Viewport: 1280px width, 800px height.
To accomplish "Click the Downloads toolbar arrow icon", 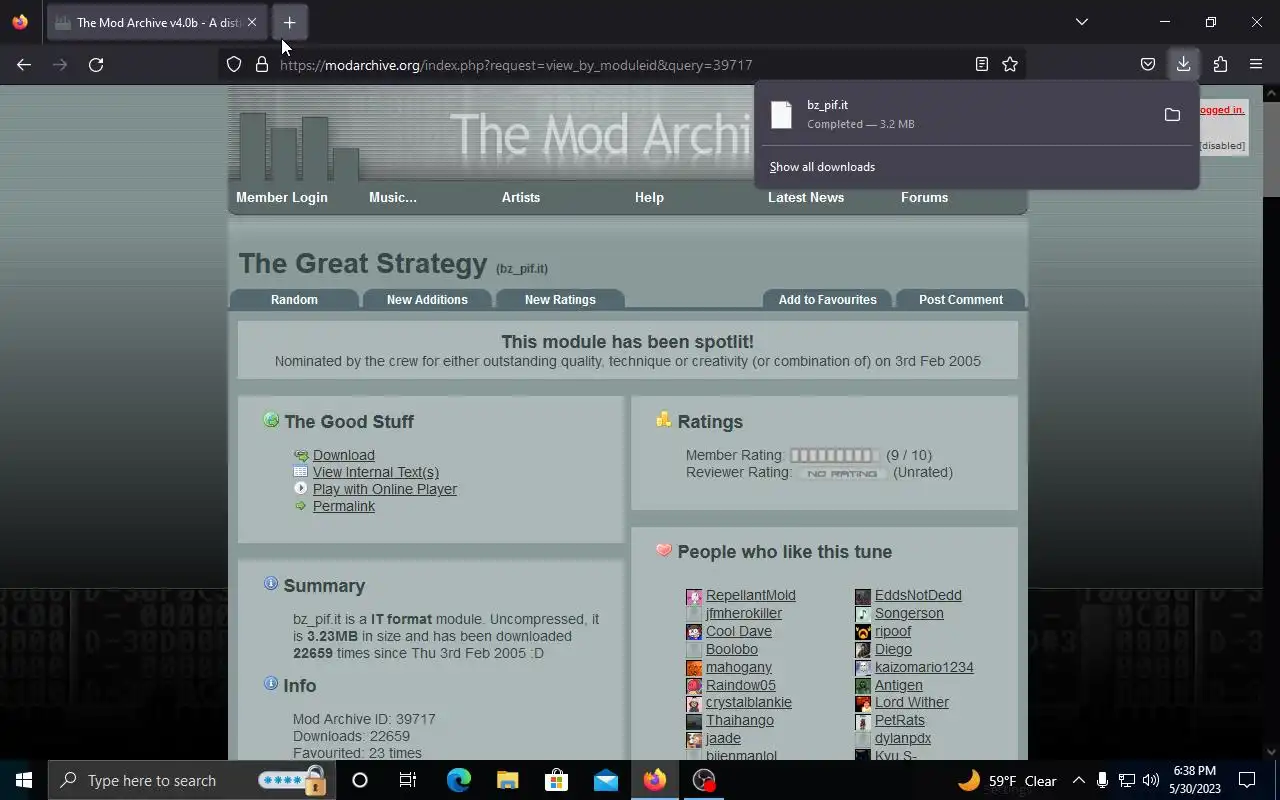I will pos(1183,65).
